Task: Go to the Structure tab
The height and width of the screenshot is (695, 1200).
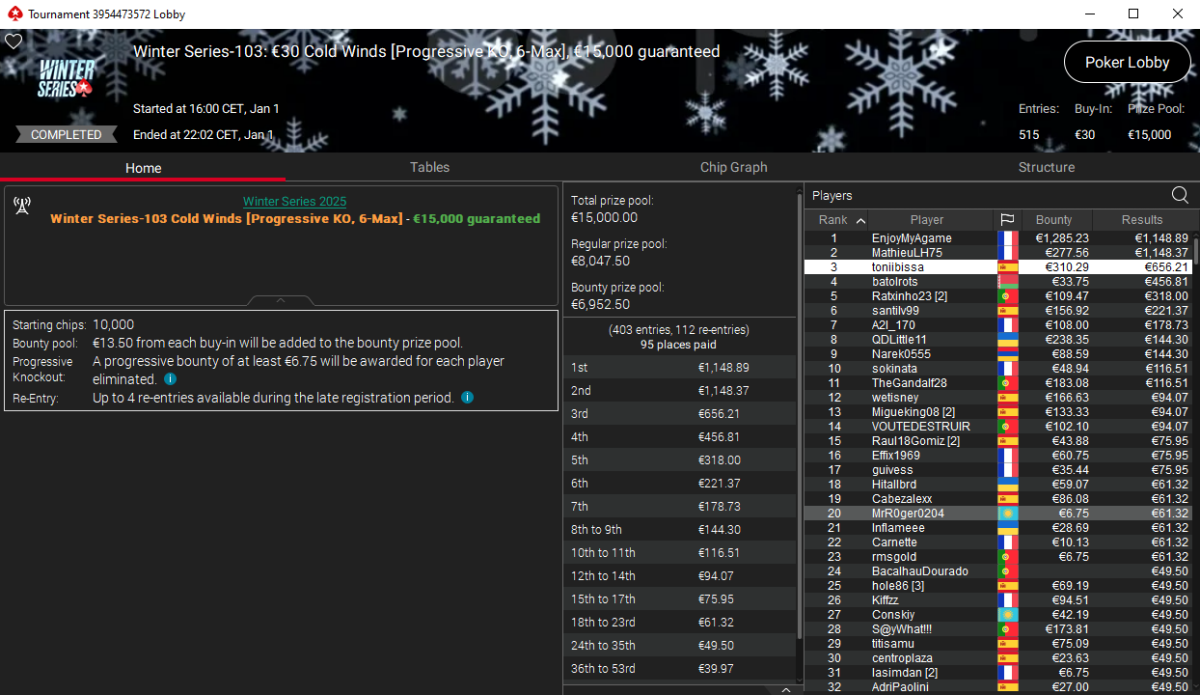Action: point(1046,168)
